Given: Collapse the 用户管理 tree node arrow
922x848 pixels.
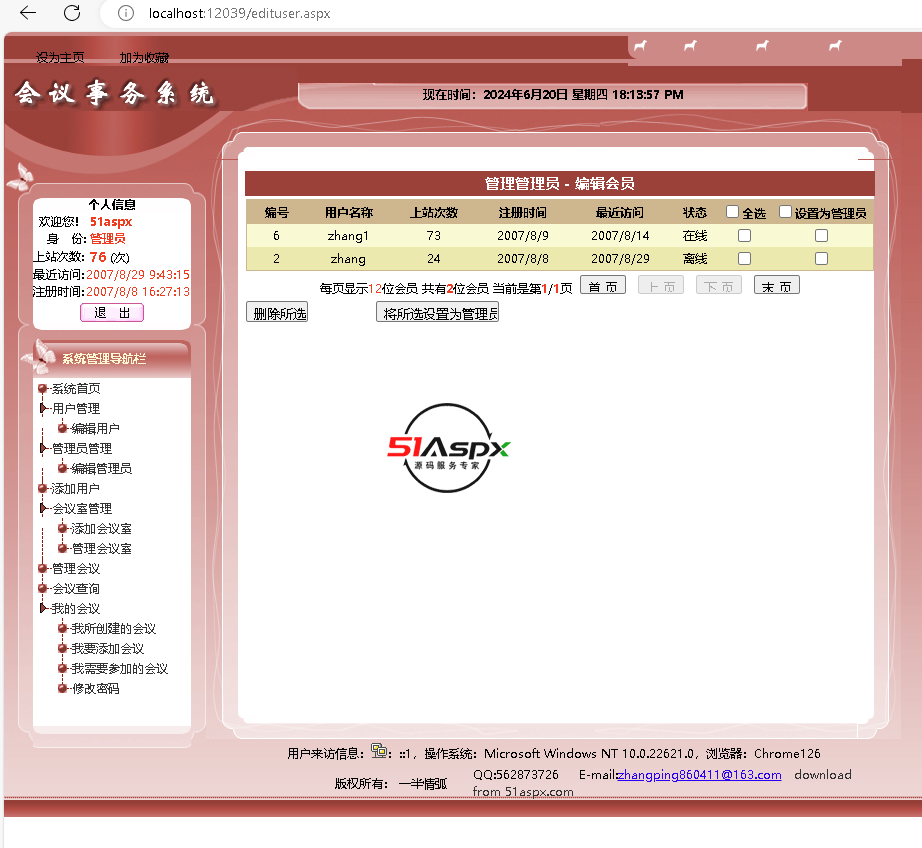Looking at the screenshot, I should pyautogui.click(x=43, y=408).
